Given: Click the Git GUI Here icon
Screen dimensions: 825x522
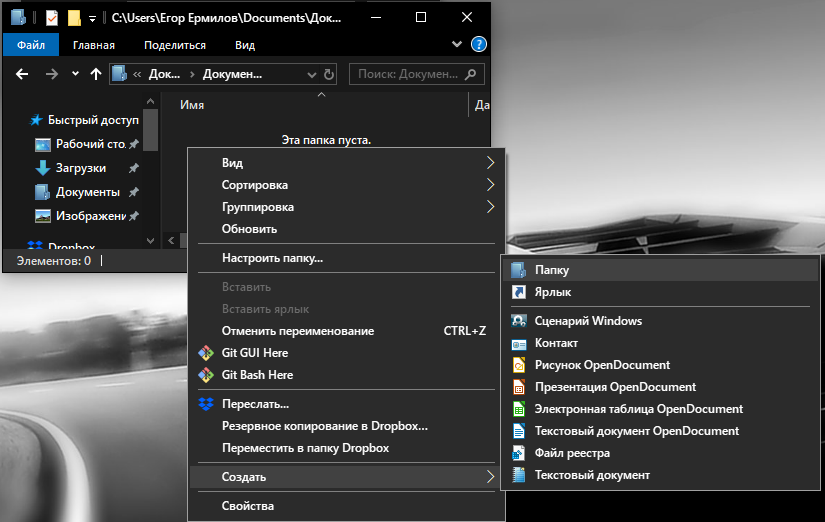Looking at the screenshot, I should [206, 353].
